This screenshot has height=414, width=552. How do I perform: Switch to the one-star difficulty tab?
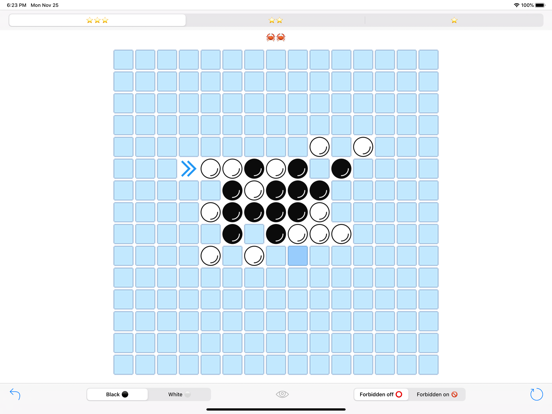(454, 20)
